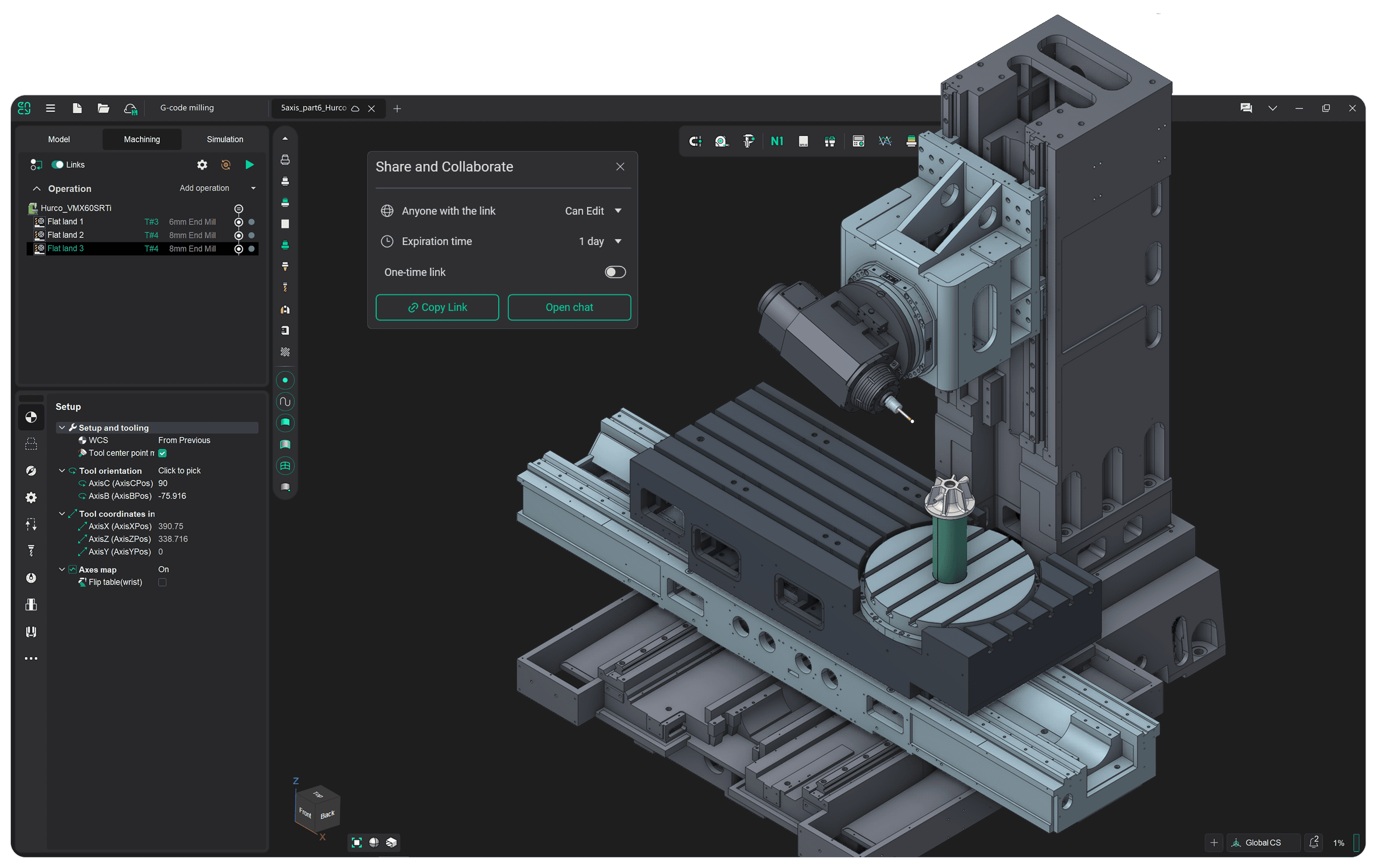Open the Can Edit permission dropdown
The height and width of the screenshot is (868, 1389).
click(593, 211)
